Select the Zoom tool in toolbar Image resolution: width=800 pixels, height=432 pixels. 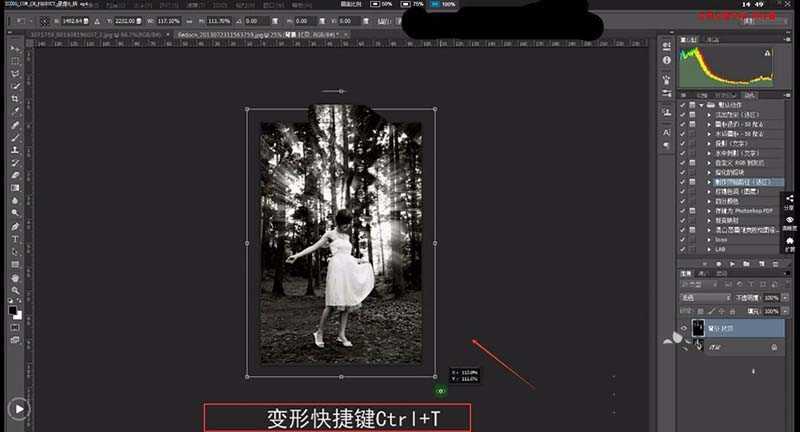(x=15, y=290)
